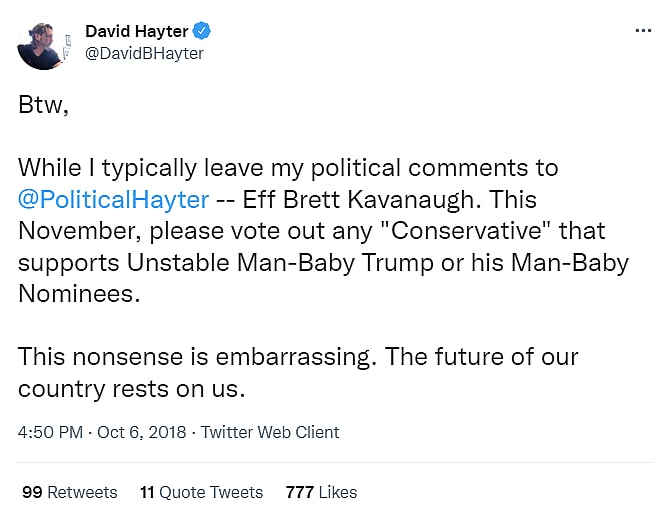The image size is (664, 511).
Task: Follow the @PoliticalHayter mention link
Action: (x=113, y=199)
